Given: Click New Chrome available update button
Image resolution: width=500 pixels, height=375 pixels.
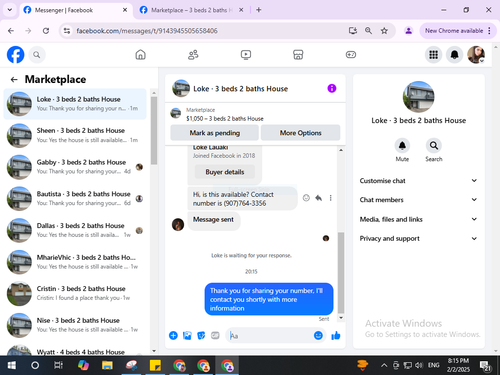Looking at the screenshot, I should (457, 31).
